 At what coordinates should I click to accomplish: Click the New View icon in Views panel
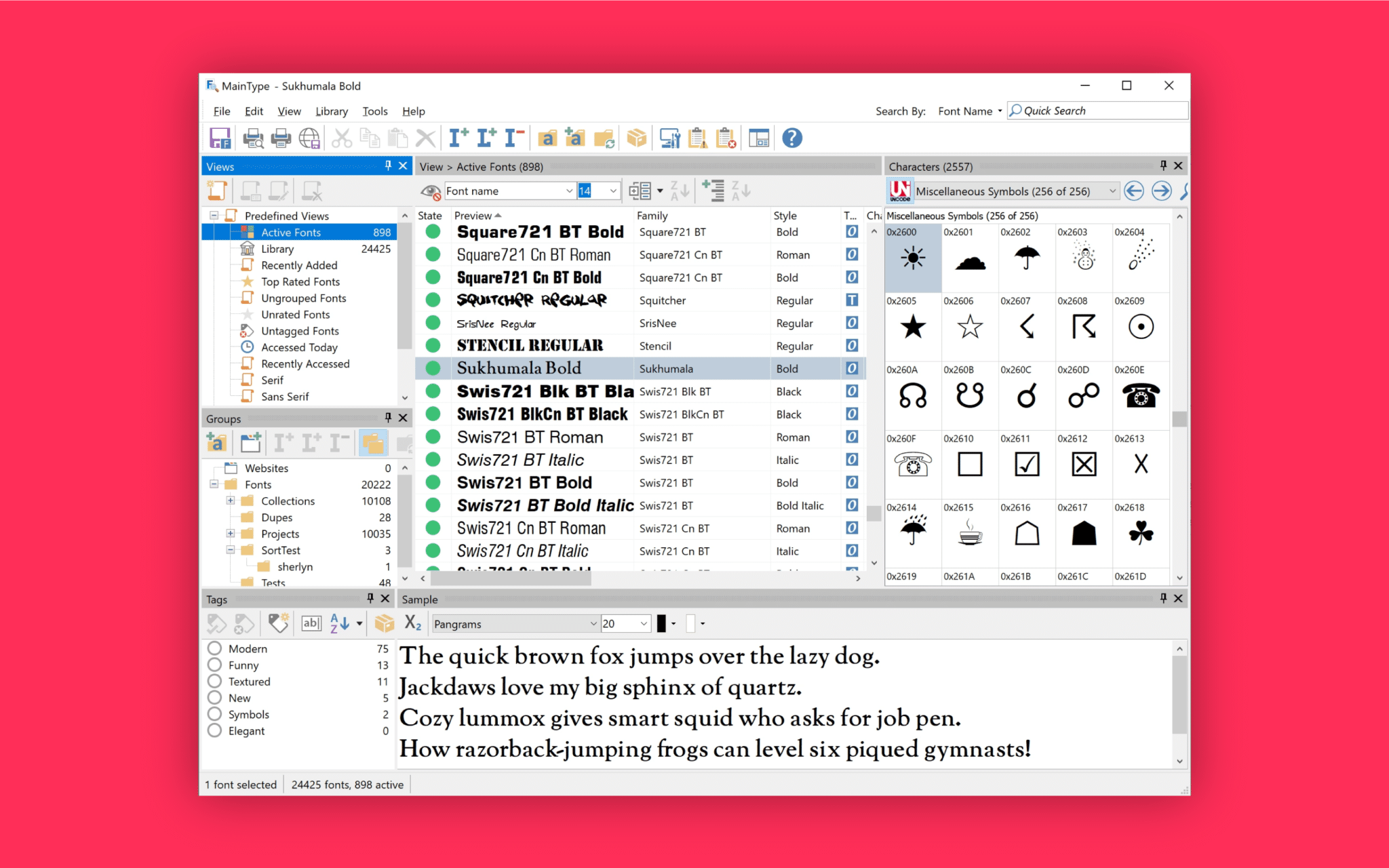pos(216,191)
